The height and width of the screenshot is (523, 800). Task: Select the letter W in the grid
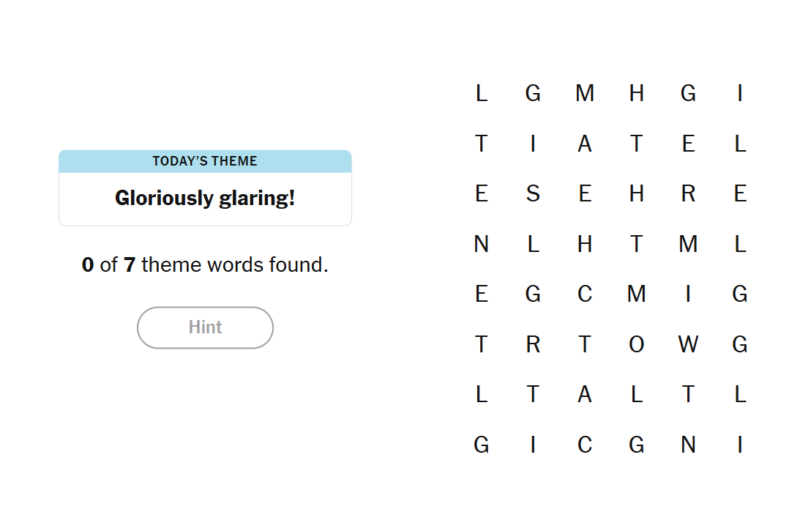(x=688, y=345)
